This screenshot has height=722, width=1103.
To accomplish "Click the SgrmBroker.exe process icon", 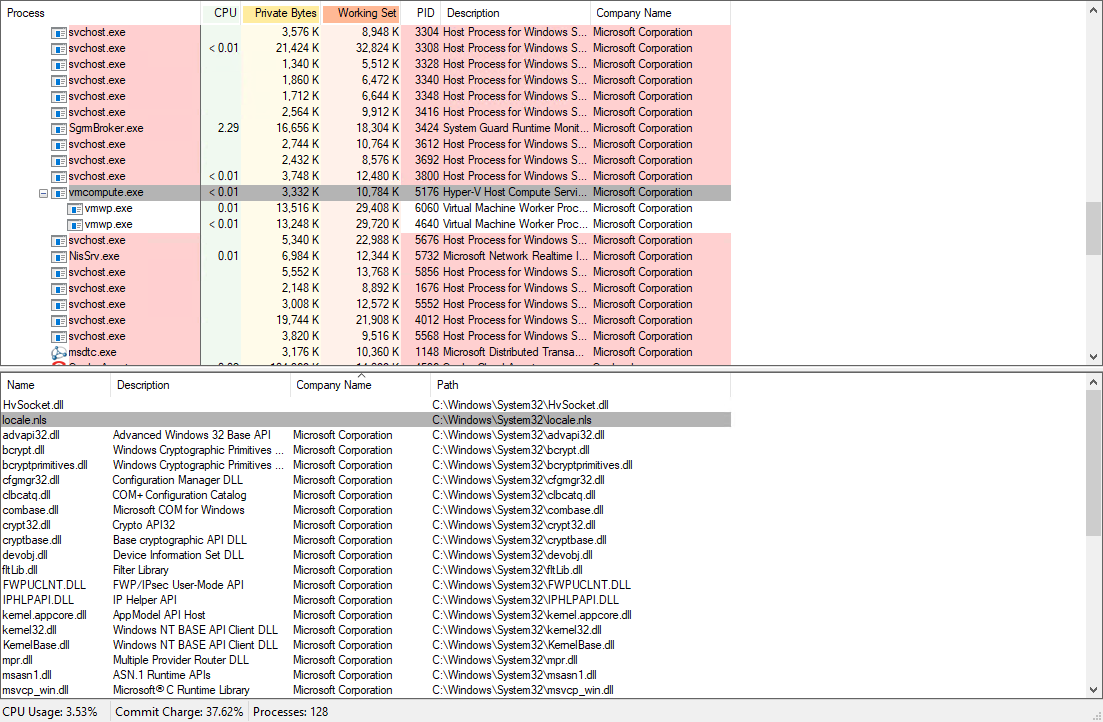I will [59, 129].
